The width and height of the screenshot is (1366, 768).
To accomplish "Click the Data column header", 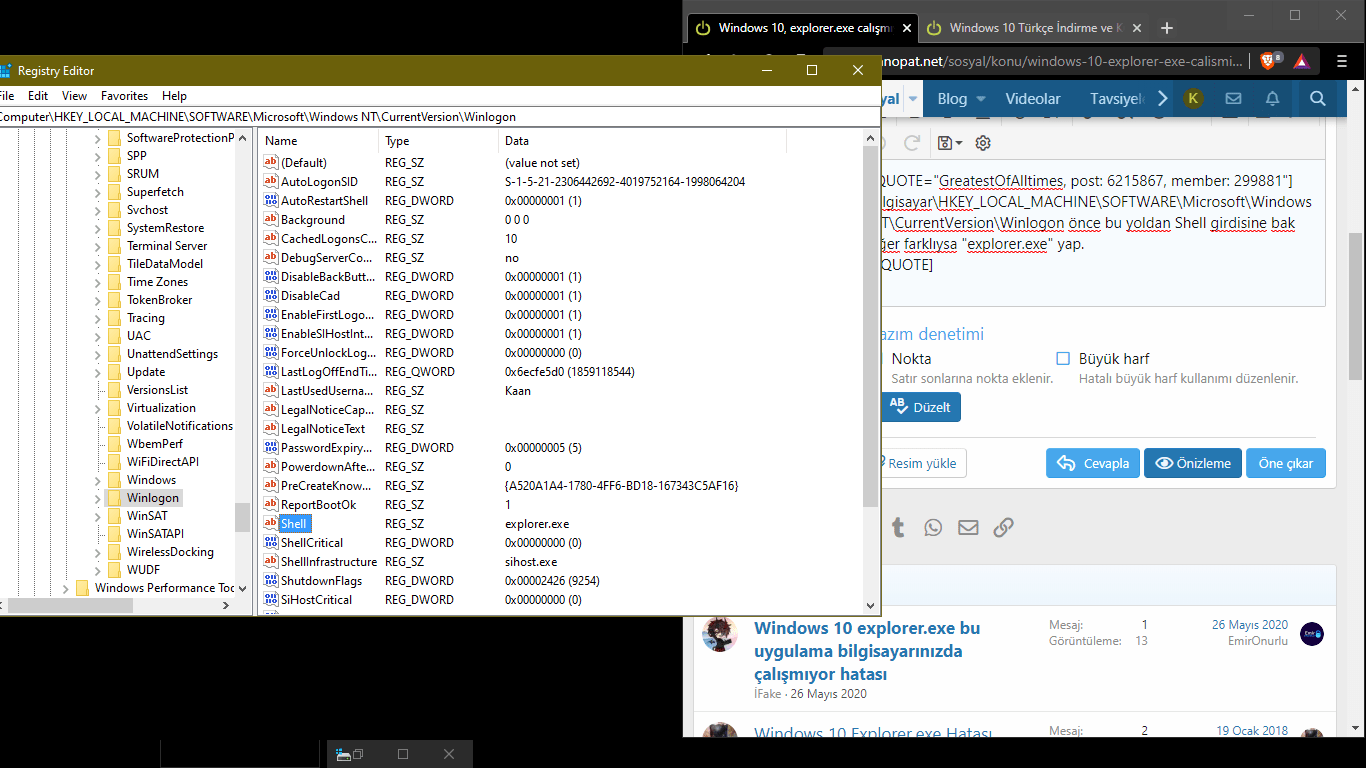I will tap(642, 141).
